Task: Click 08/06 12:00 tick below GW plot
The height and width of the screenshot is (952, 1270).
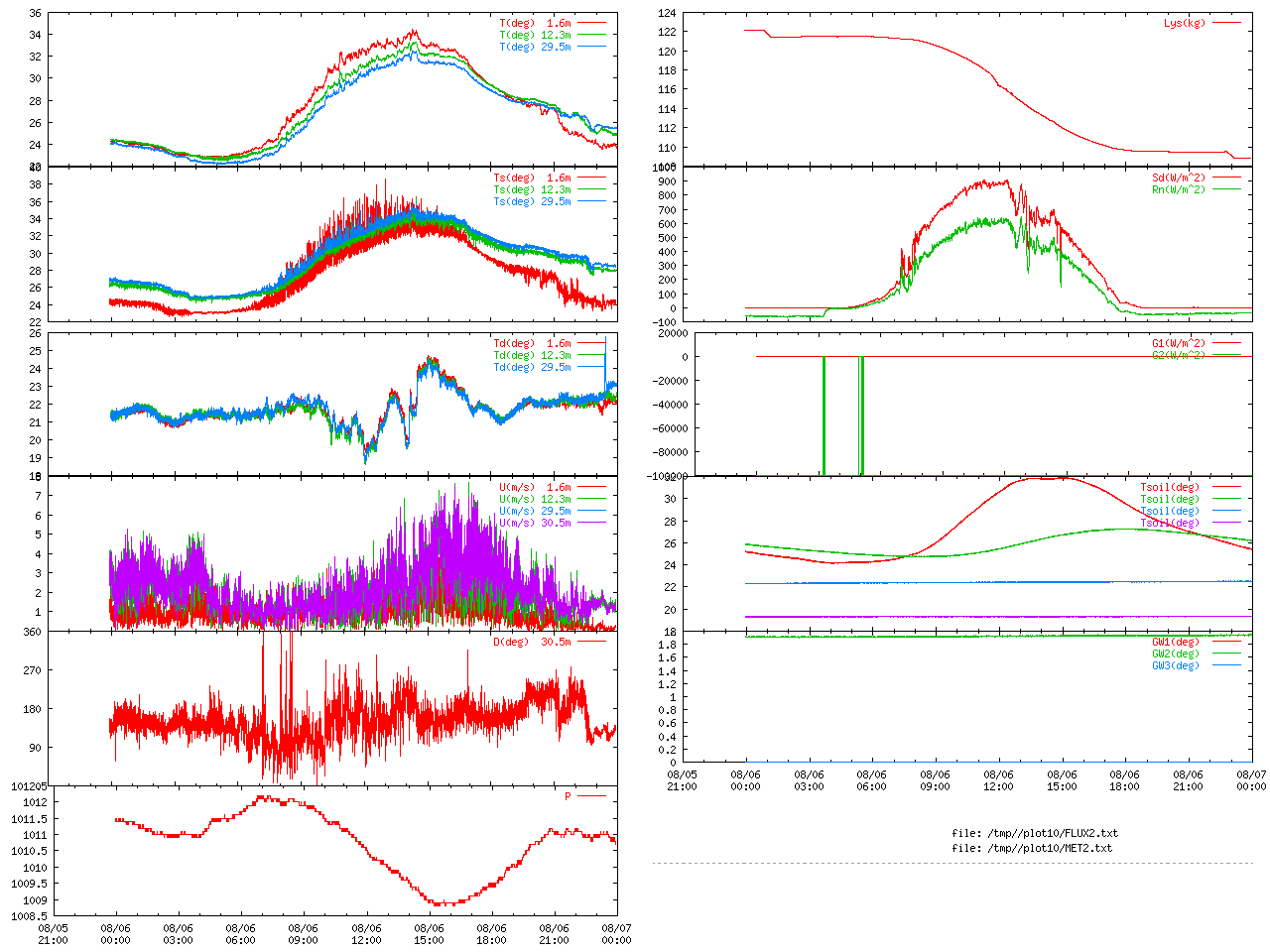Action: pos(998,780)
